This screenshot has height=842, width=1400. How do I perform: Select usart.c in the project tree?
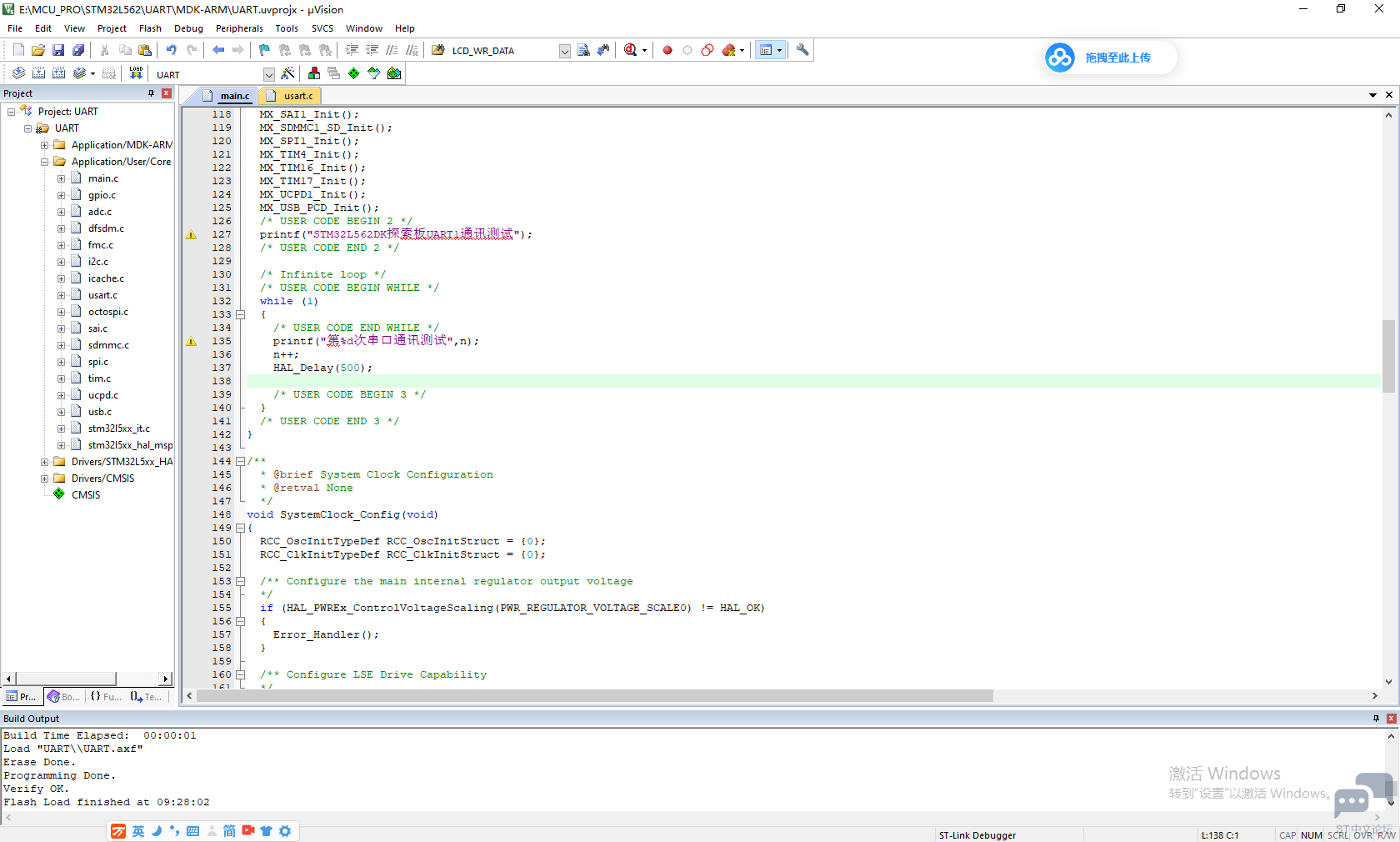(102, 294)
